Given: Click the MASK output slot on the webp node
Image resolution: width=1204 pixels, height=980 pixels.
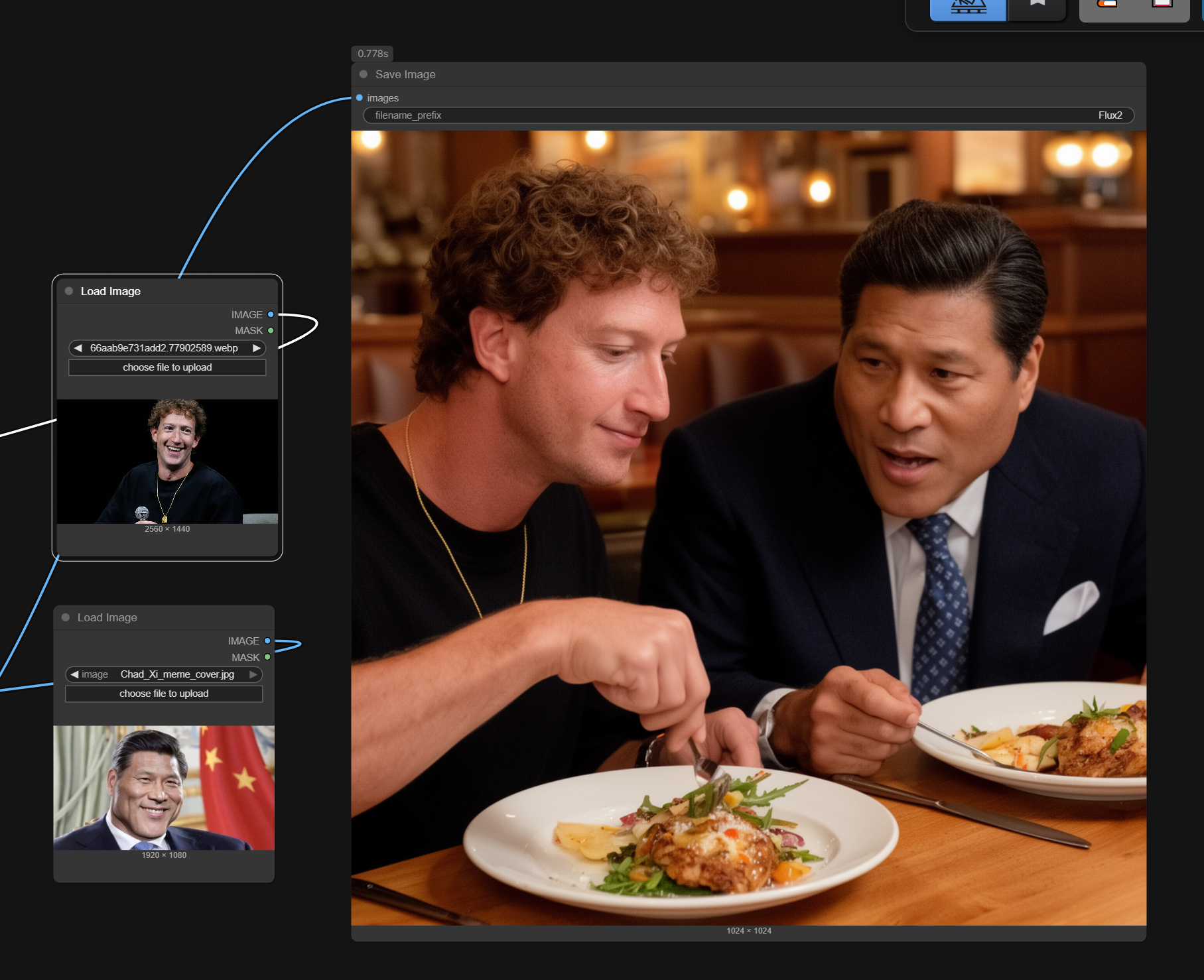Looking at the screenshot, I should tap(271, 330).
